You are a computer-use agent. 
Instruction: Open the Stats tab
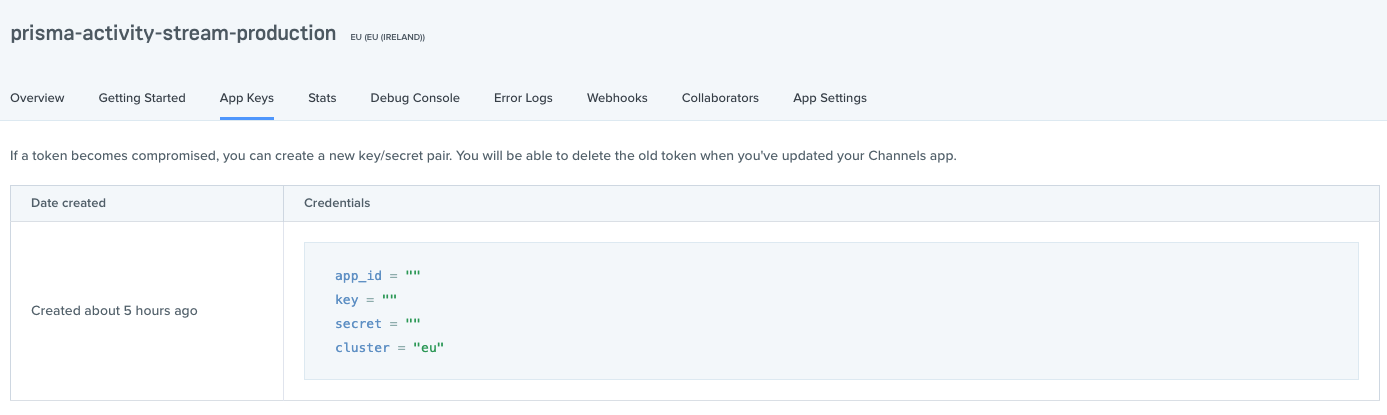(x=322, y=98)
